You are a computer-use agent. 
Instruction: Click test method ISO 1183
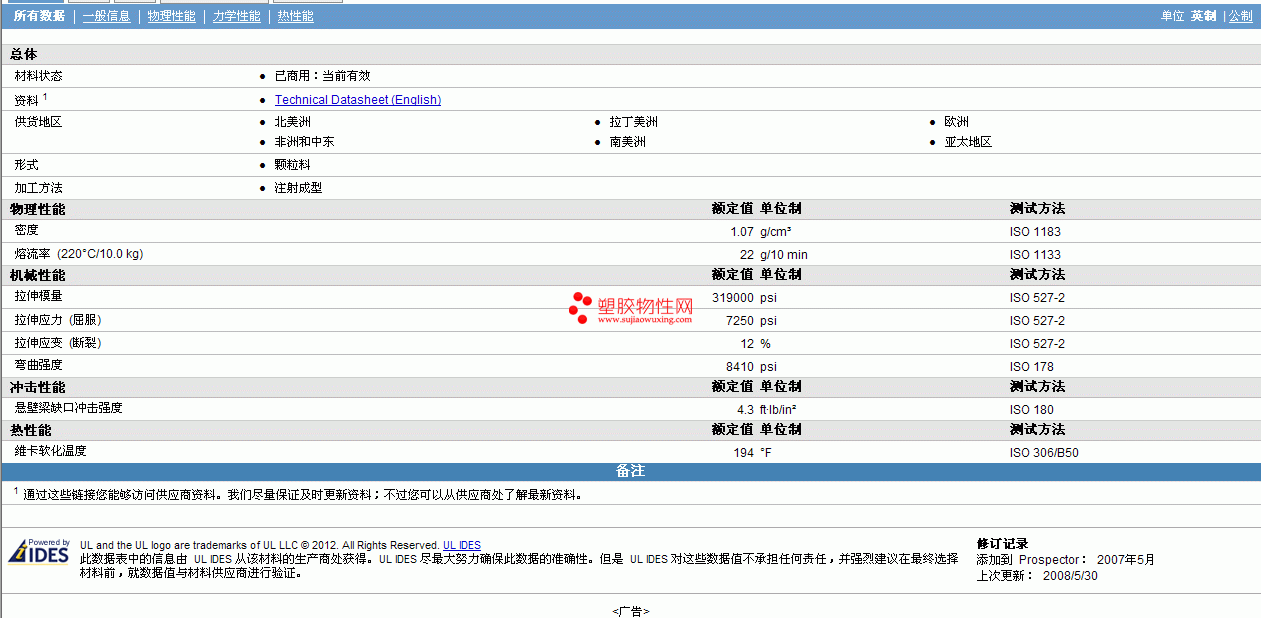pyautogui.click(x=1035, y=232)
